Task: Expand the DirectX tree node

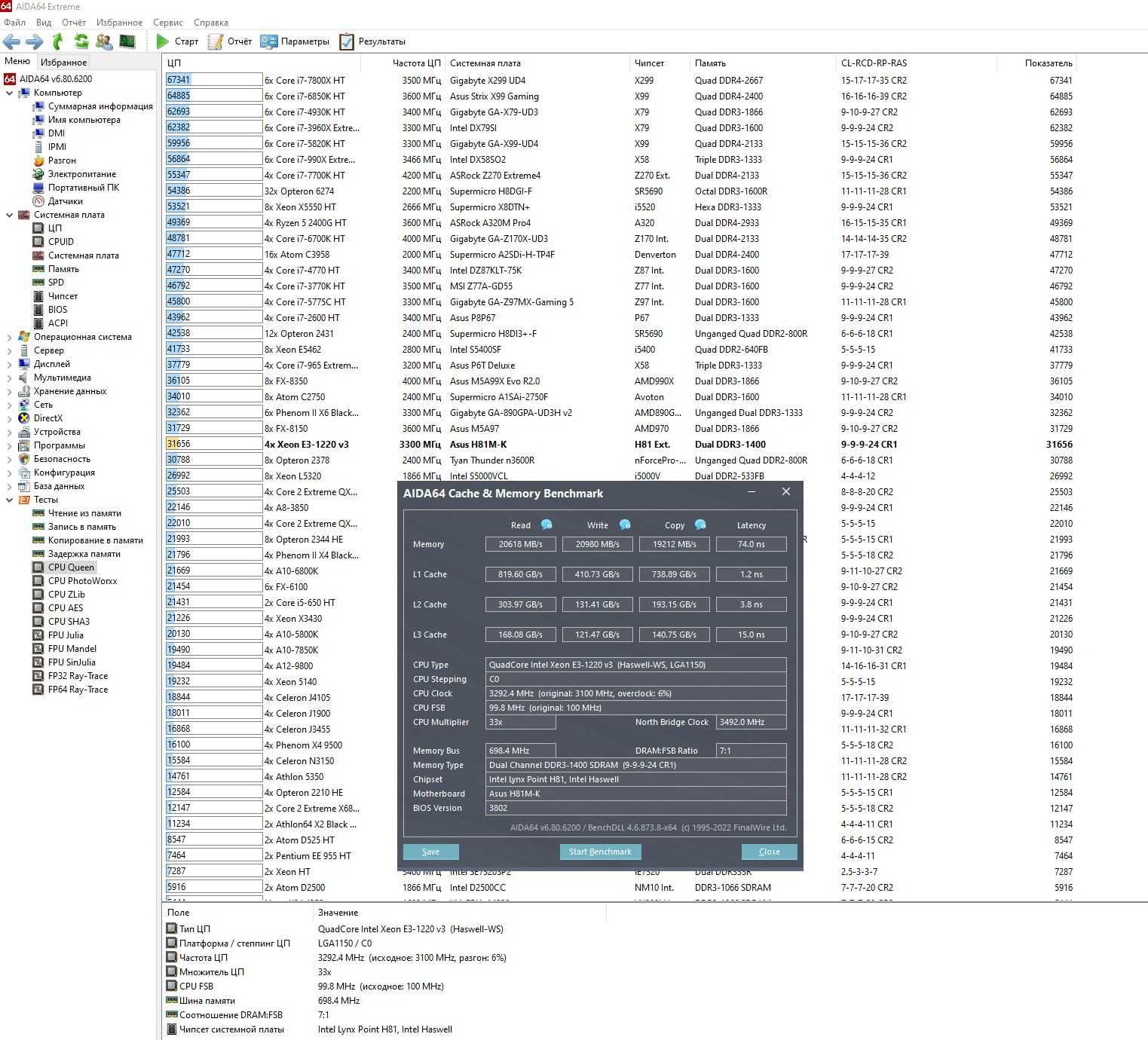Action: pos(9,418)
